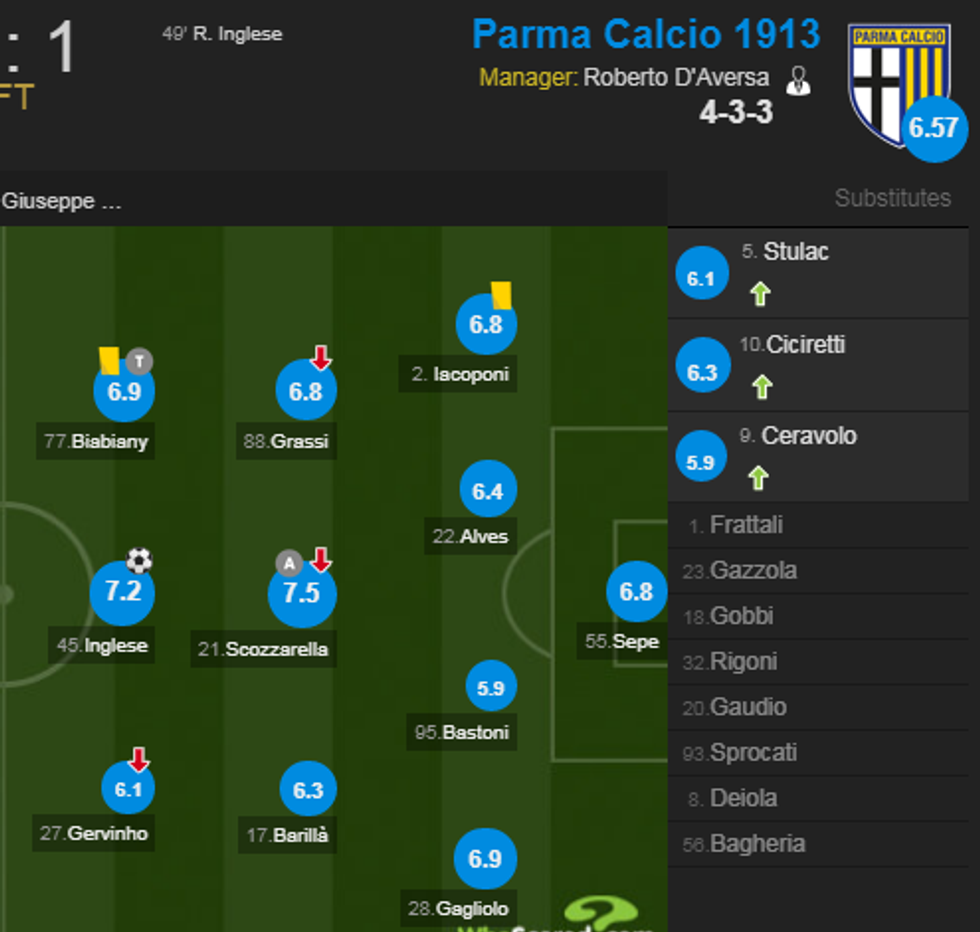Select goalkeeper Sepe's name label
Screen dimensions: 980x932
624,641
